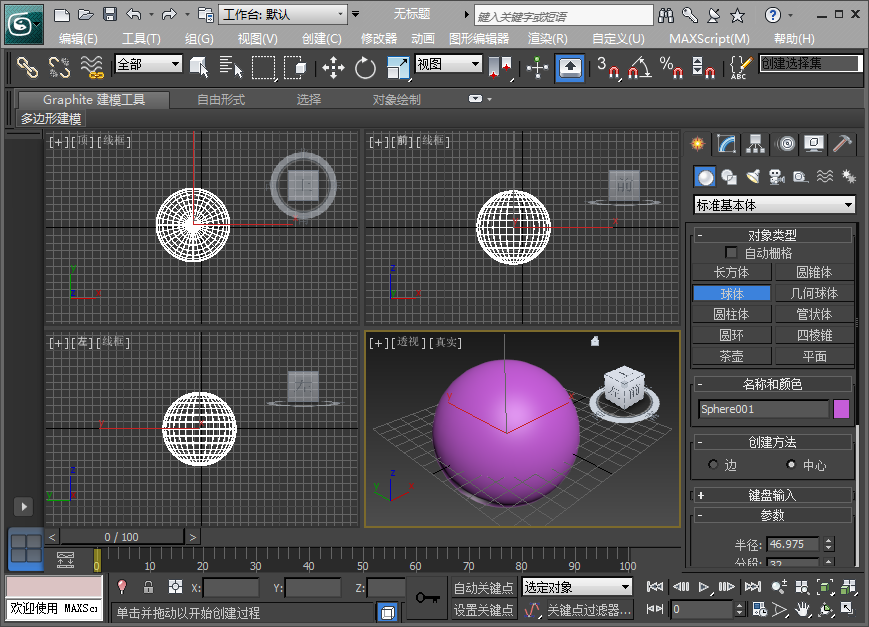Toggle the Percent Snap button

click(671, 68)
